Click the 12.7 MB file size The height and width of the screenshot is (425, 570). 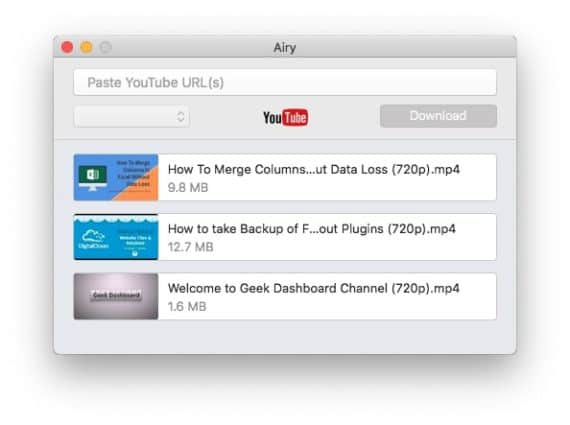(x=190, y=247)
